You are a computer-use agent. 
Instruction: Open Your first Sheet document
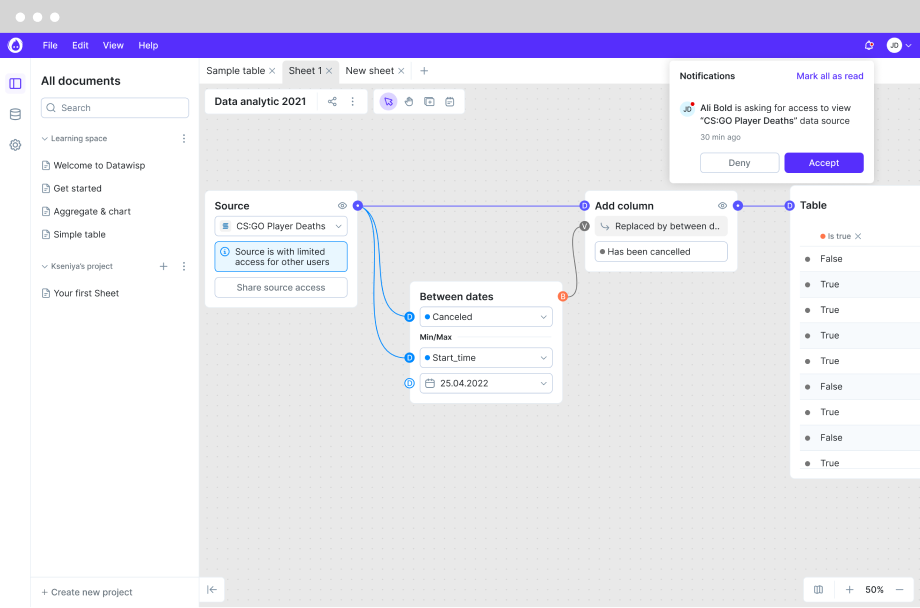point(80,293)
